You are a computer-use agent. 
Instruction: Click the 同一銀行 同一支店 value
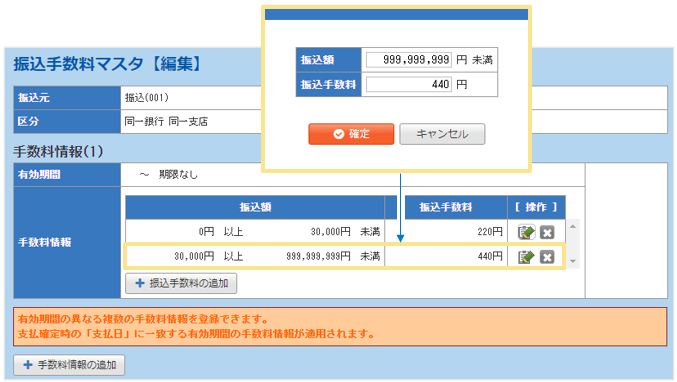tap(166, 122)
